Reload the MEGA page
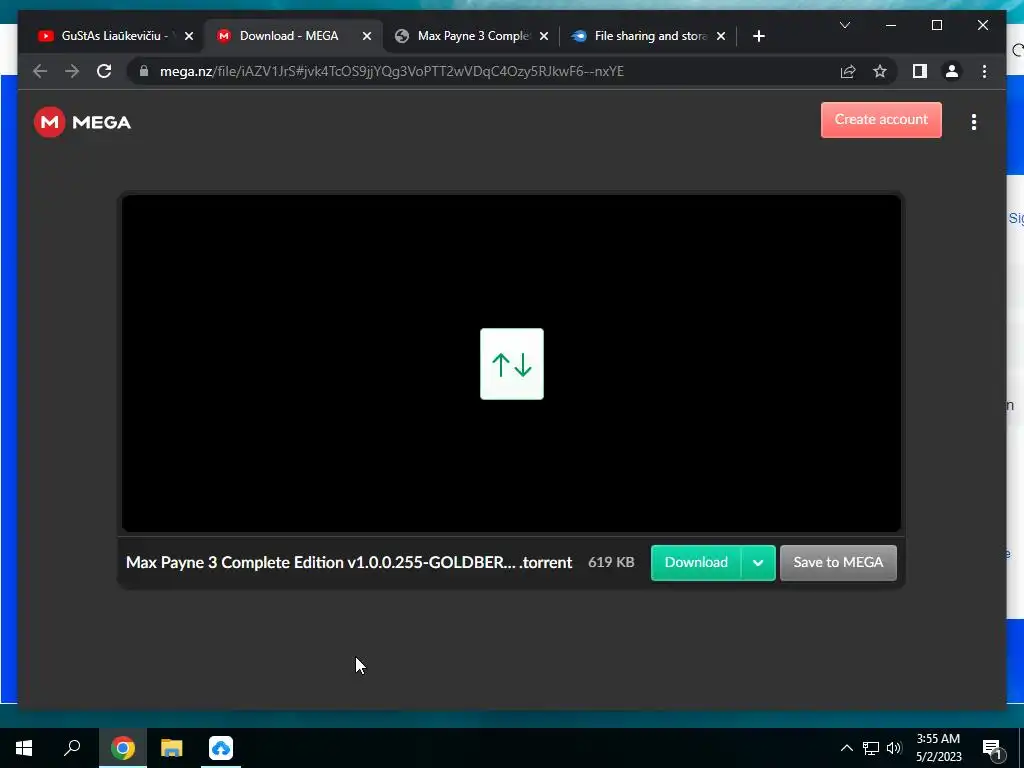The image size is (1024, 768). 104,71
